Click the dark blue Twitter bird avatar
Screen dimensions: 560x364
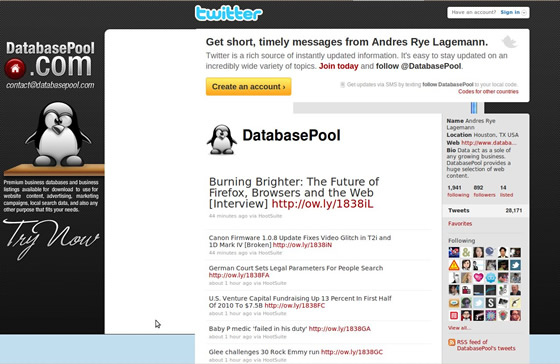(515, 265)
